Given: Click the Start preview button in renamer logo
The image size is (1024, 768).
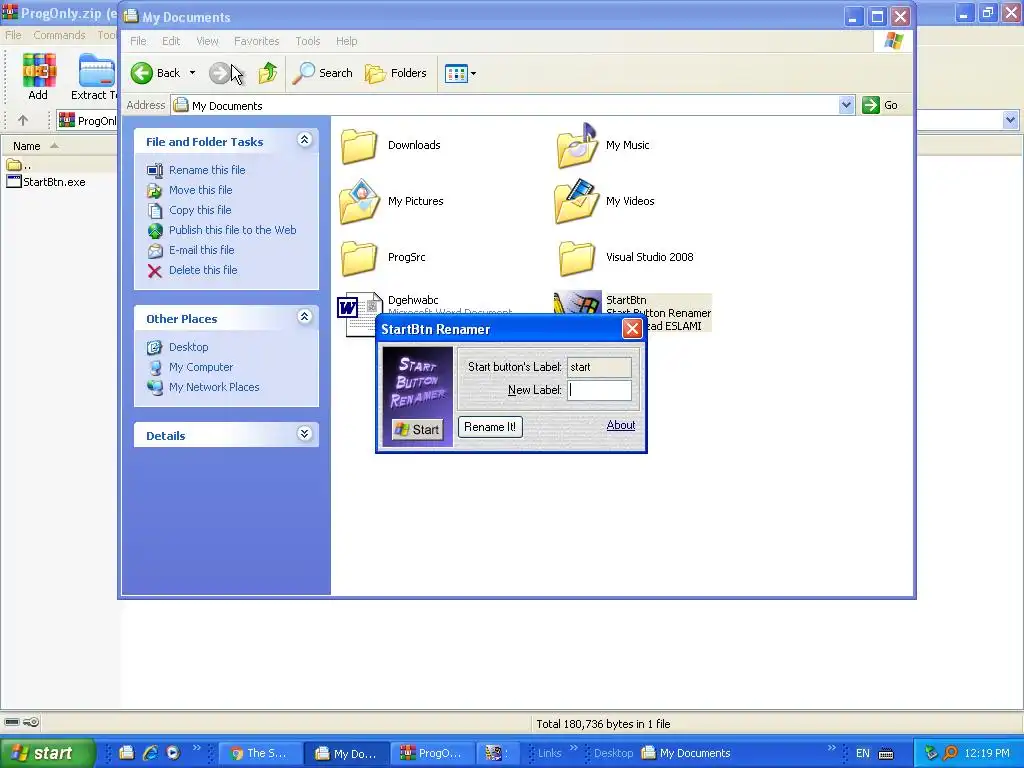Looking at the screenshot, I should [x=417, y=429].
